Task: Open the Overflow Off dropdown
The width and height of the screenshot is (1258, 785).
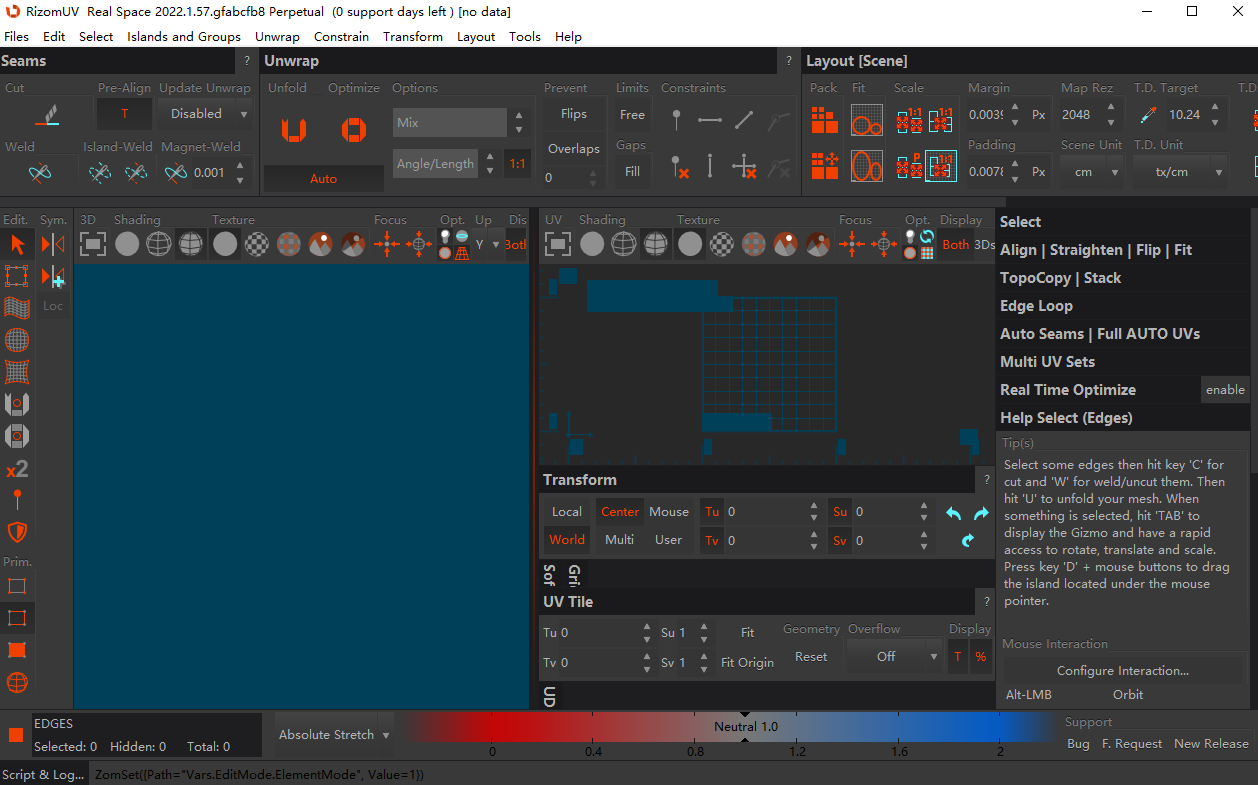Action: point(895,657)
